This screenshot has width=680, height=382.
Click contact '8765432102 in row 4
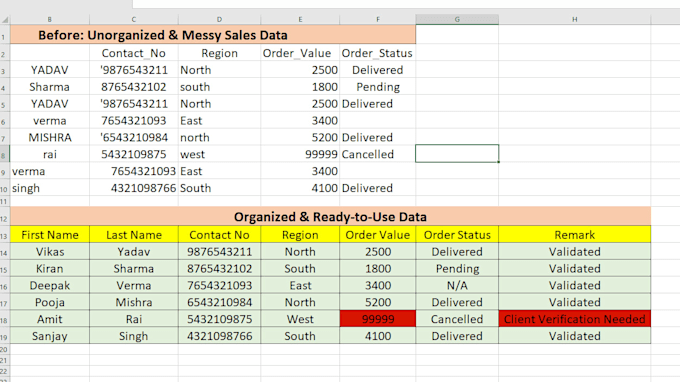(x=134, y=87)
